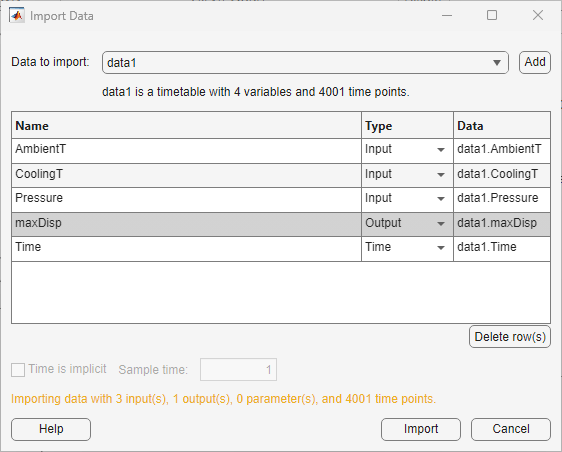Click the Help button
The image size is (562, 452).
pos(51,429)
